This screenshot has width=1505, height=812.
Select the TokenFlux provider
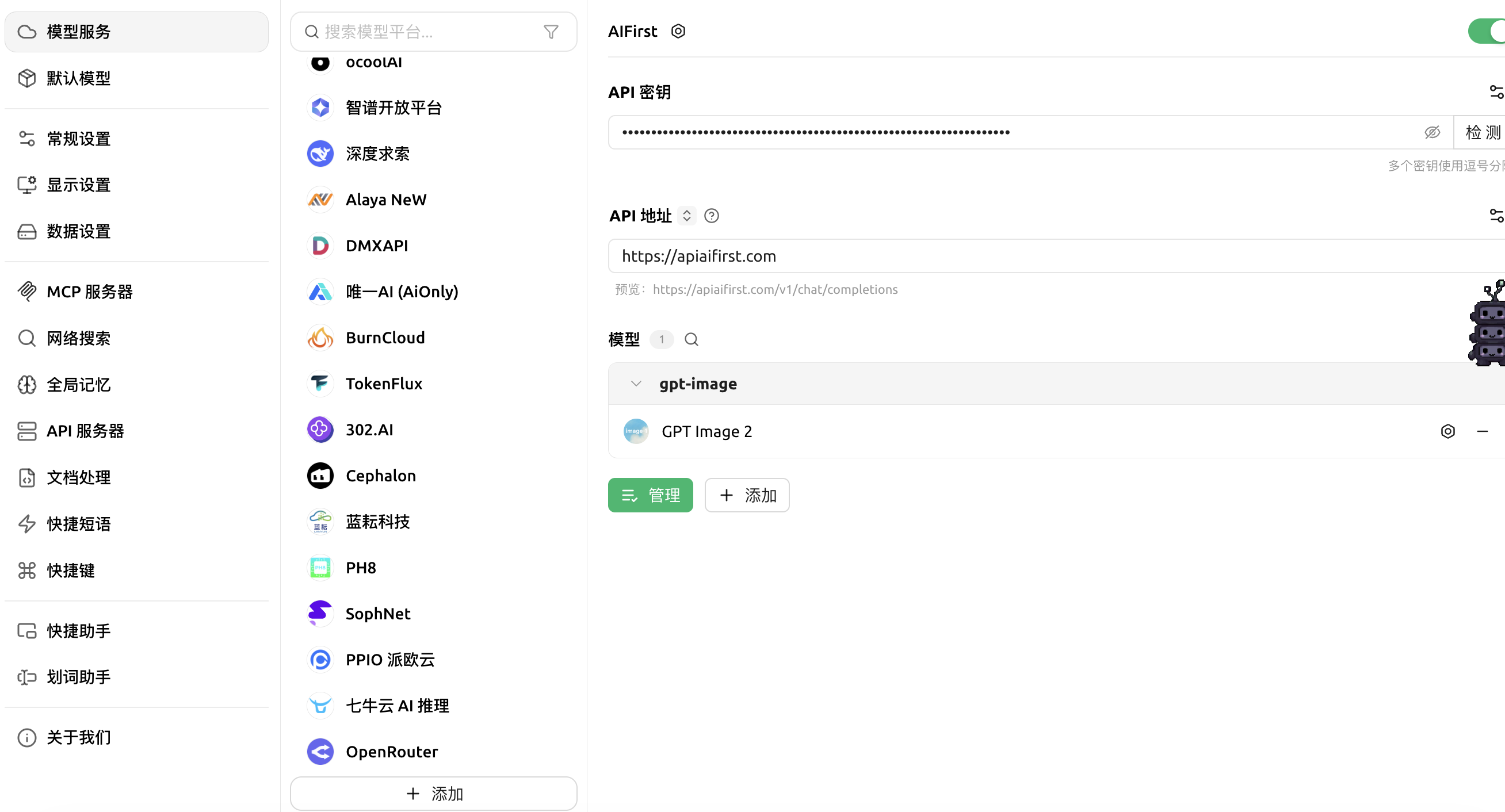click(x=434, y=384)
